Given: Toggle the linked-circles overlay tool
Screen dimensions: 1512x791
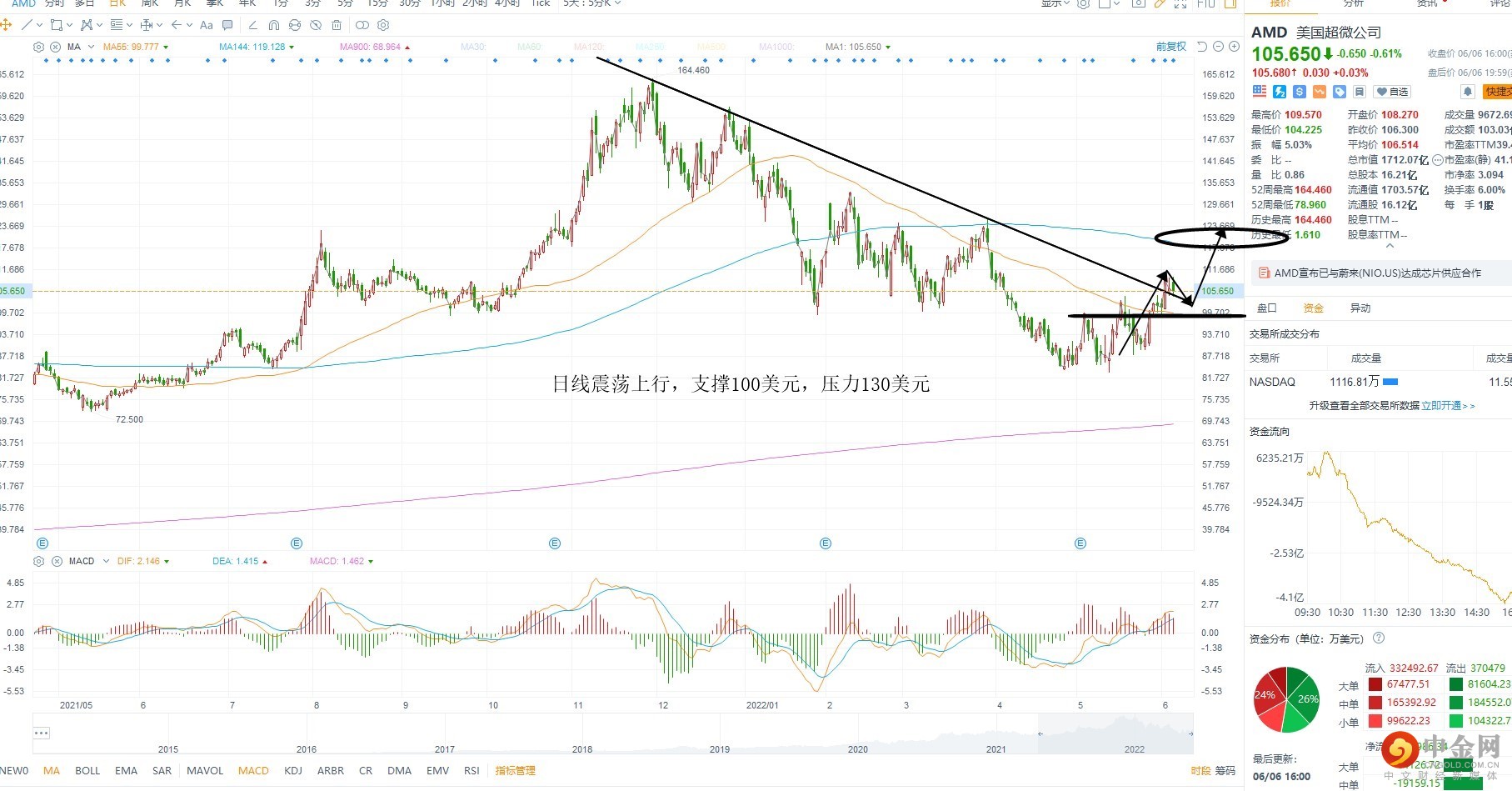Looking at the screenshot, I should click(x=362, y=25).
